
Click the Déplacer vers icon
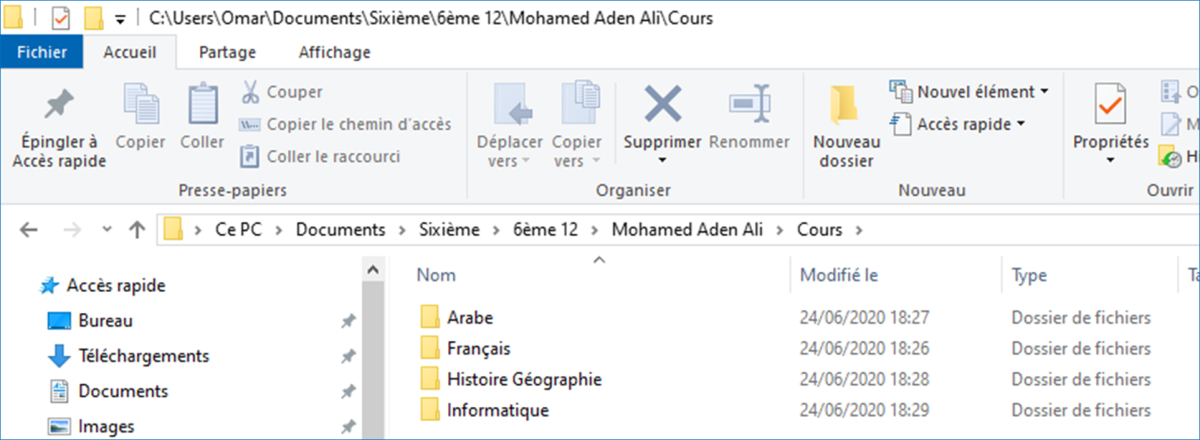(x=509, y=104)
